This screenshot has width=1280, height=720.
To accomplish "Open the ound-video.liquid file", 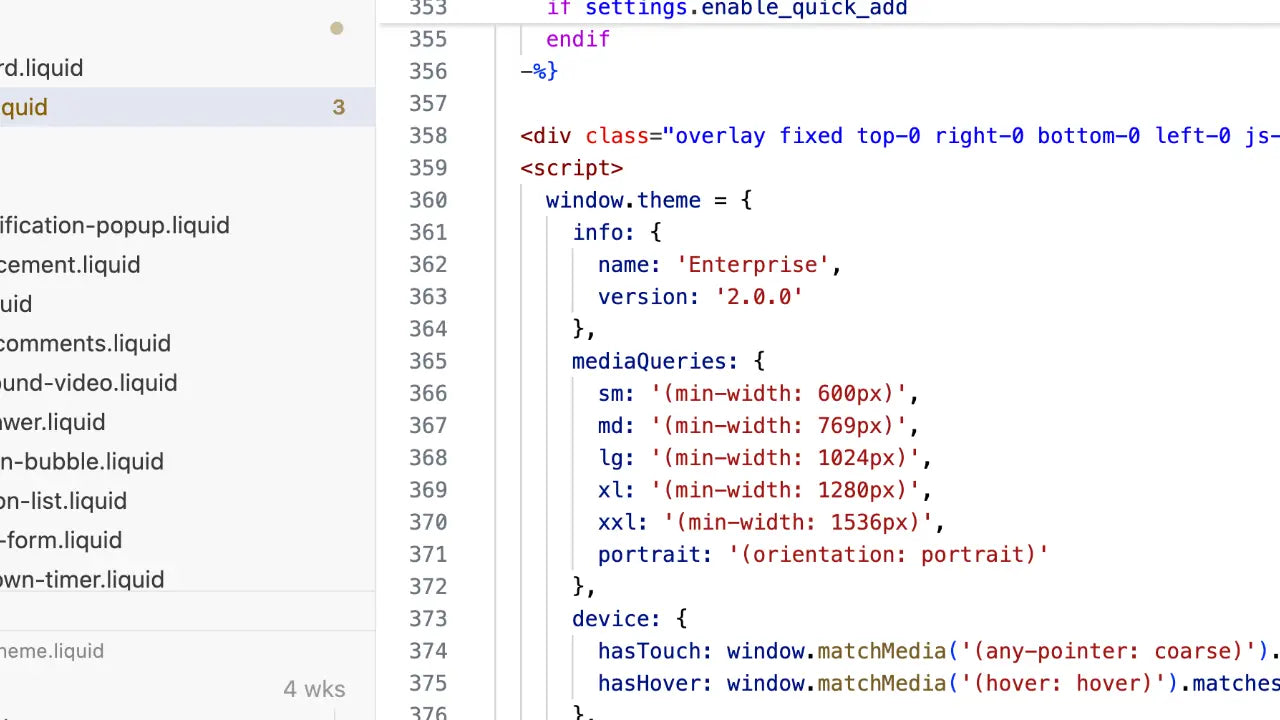I will click(x=88, y=383).
